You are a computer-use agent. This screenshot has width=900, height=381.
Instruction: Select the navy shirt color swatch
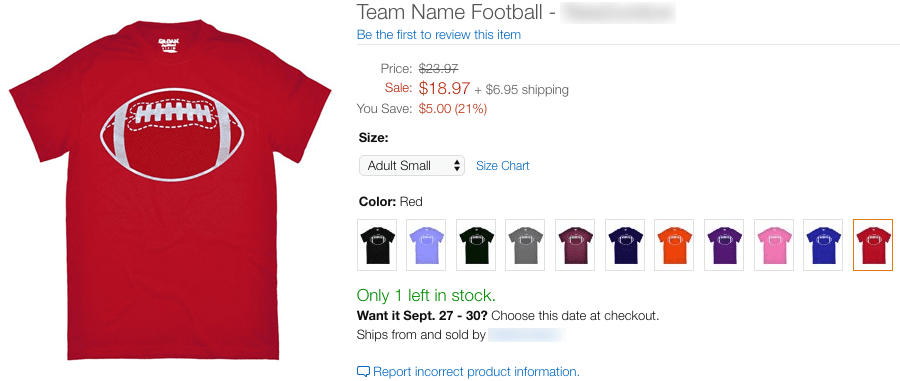click(x=624, y=245)
